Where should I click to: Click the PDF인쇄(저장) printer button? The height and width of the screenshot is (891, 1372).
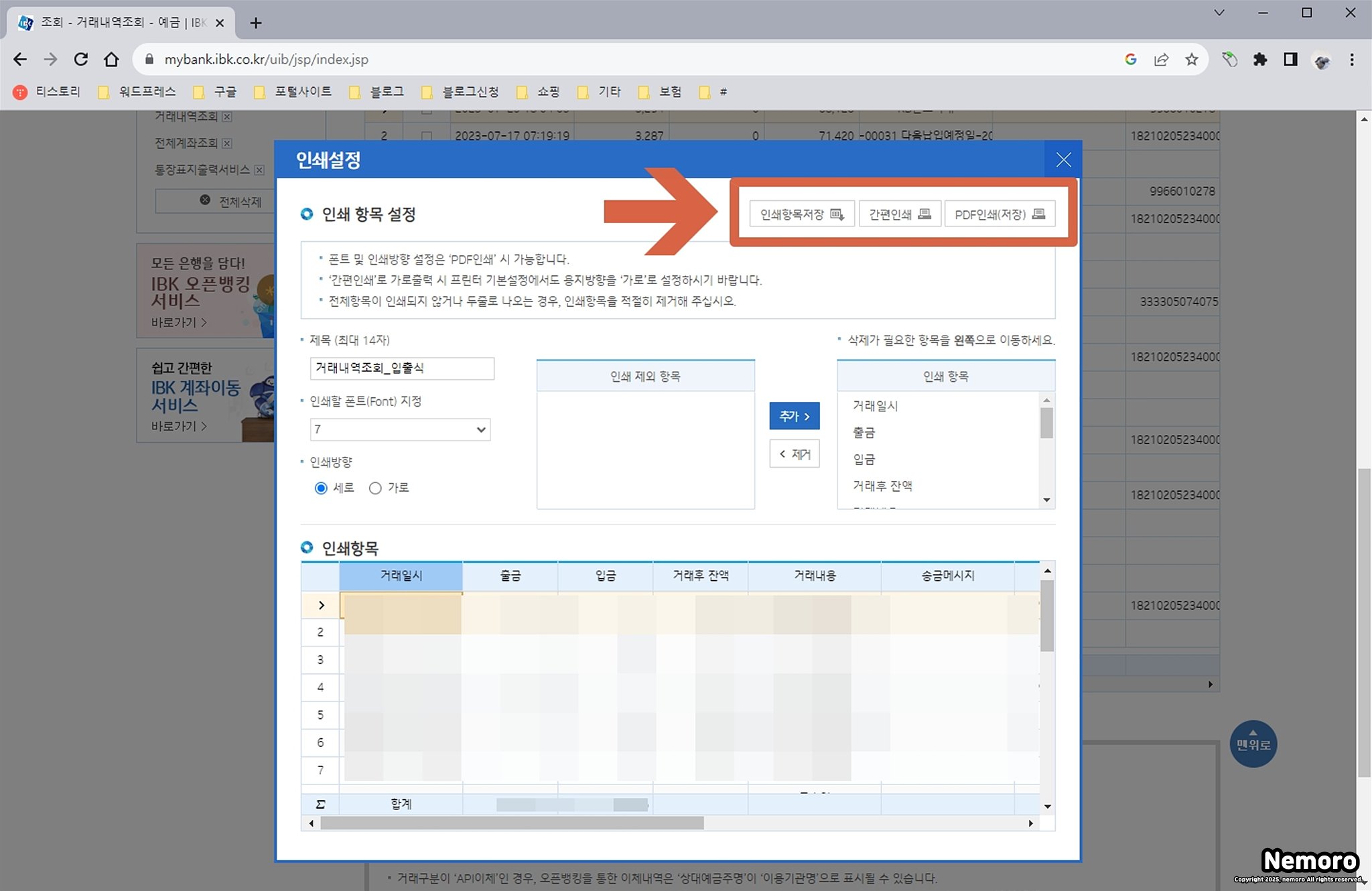point(1000,214)
